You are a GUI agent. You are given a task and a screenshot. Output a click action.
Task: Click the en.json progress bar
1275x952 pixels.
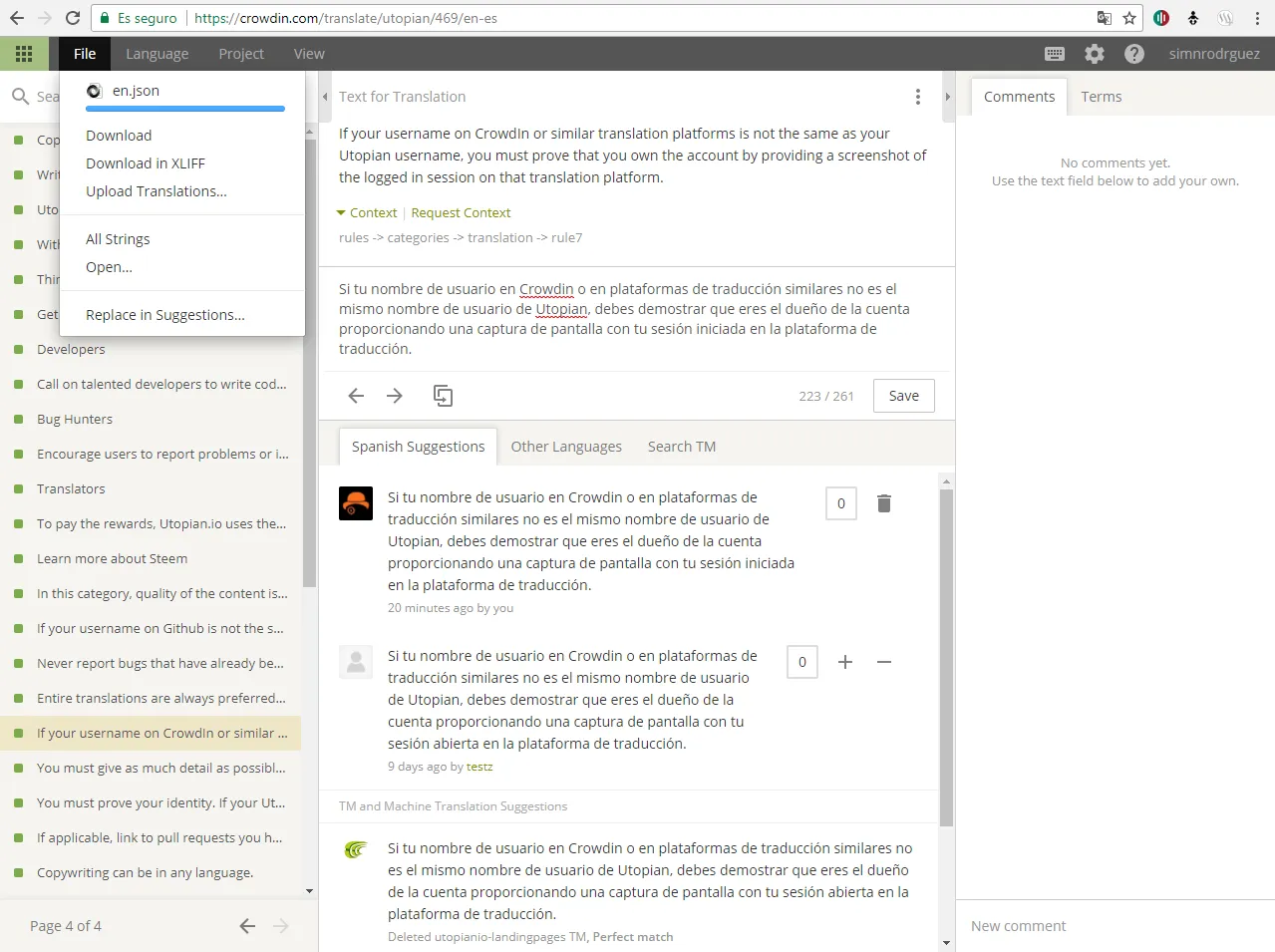click(185, 109)
